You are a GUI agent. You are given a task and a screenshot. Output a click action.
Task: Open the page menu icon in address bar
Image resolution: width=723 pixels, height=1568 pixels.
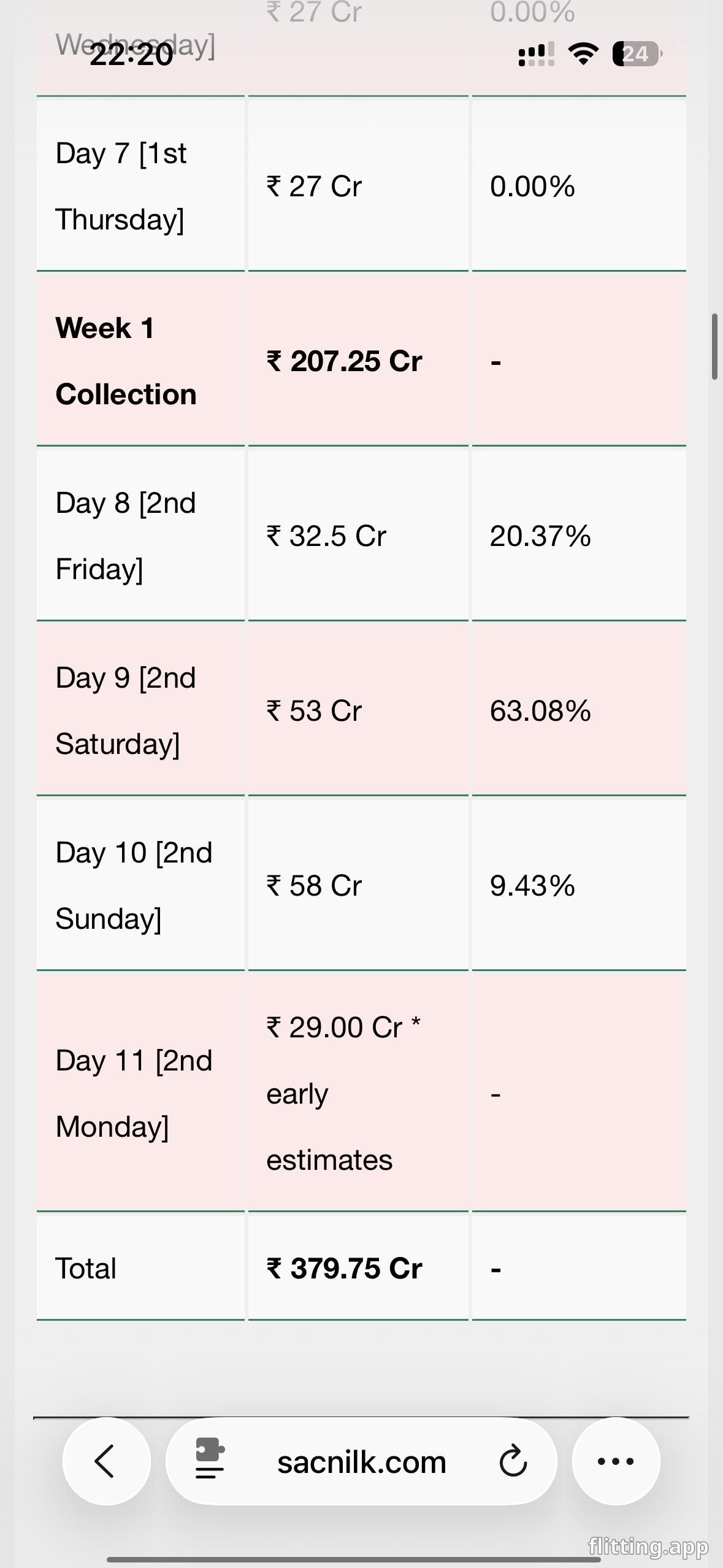point(210,1461)
